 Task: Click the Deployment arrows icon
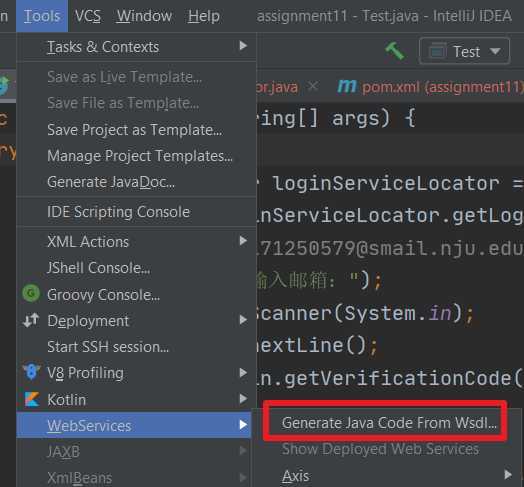point(31,320)
